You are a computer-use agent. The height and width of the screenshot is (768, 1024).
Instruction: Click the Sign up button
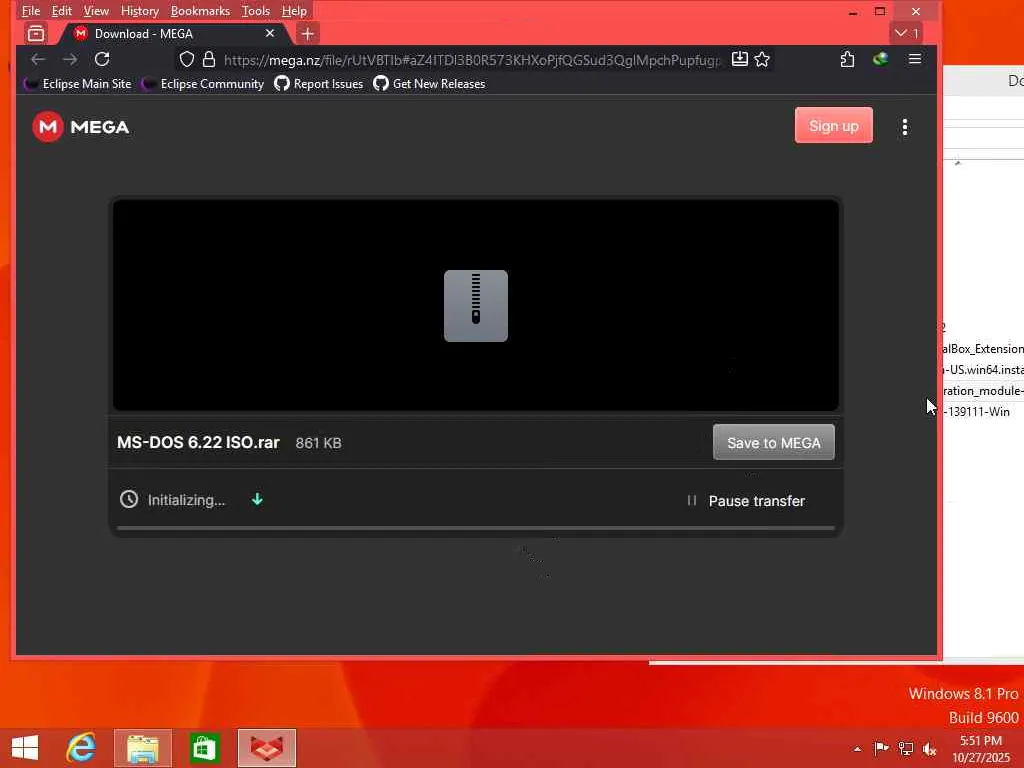833,125
